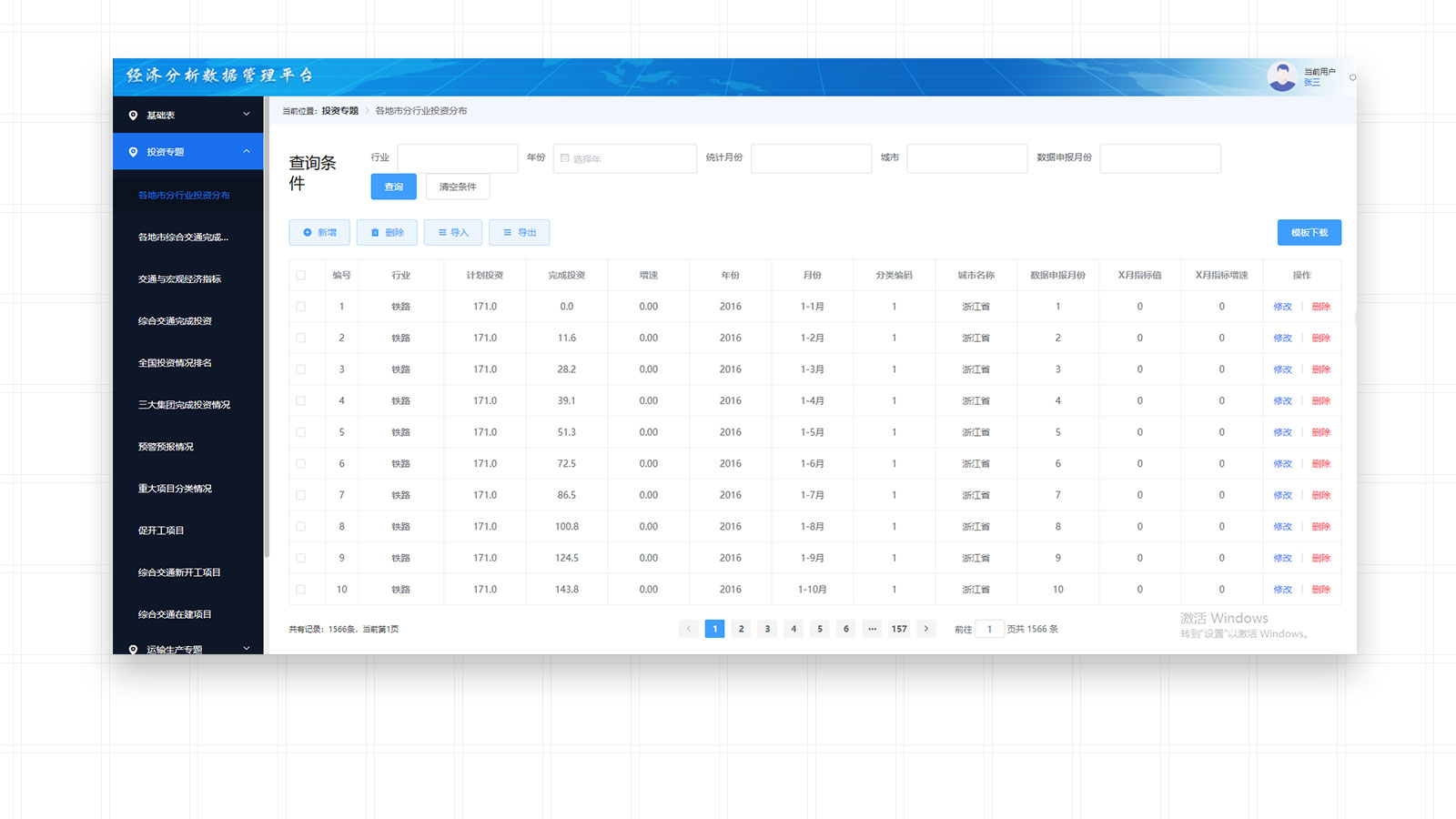Image resolution: width=1456 pixels, height=819 pixels.
Task: Expand the 基础表 menu chevron
Action: pyautogui.click(x=247, y=115)
